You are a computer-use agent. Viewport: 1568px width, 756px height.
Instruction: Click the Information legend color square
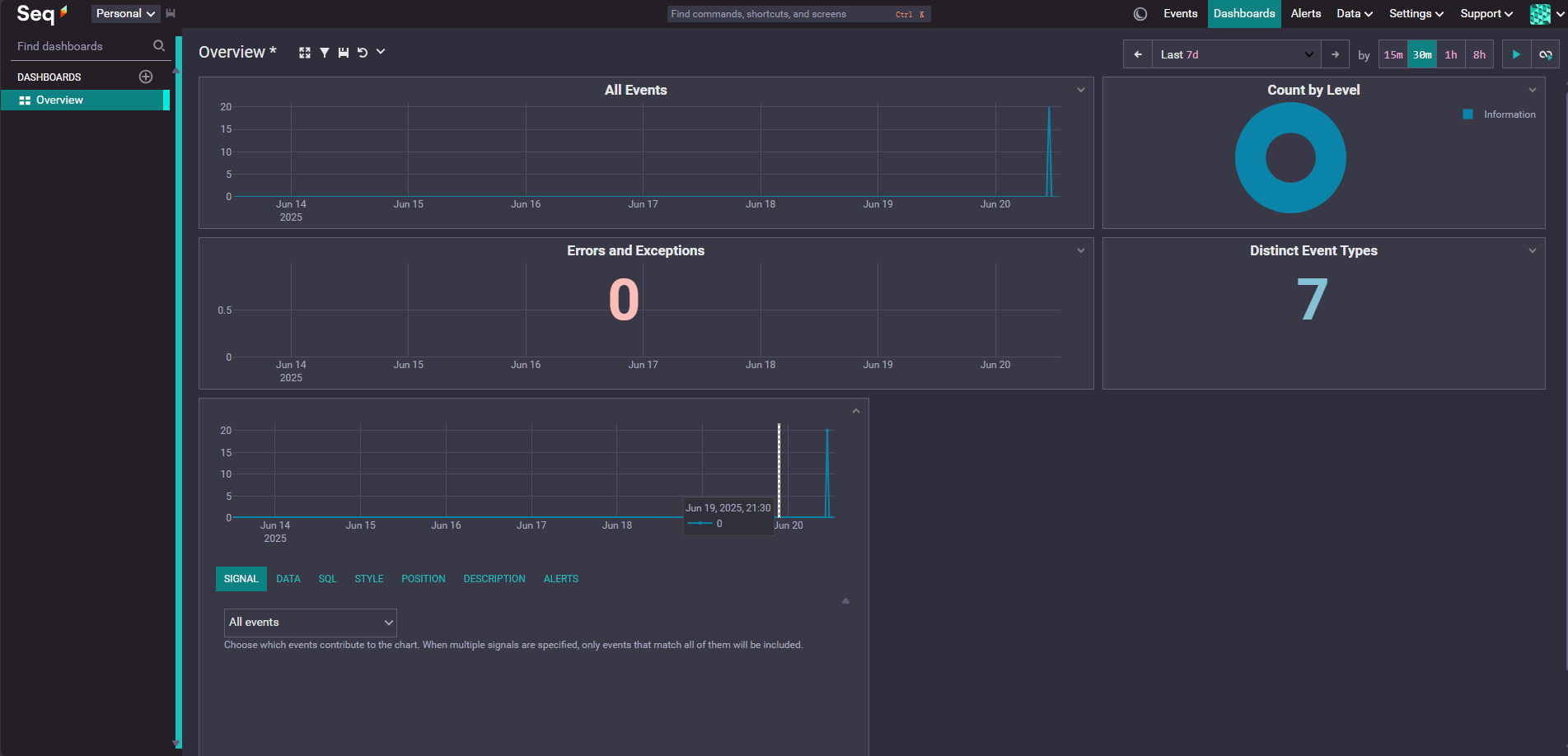click(x=1467, y=114)
